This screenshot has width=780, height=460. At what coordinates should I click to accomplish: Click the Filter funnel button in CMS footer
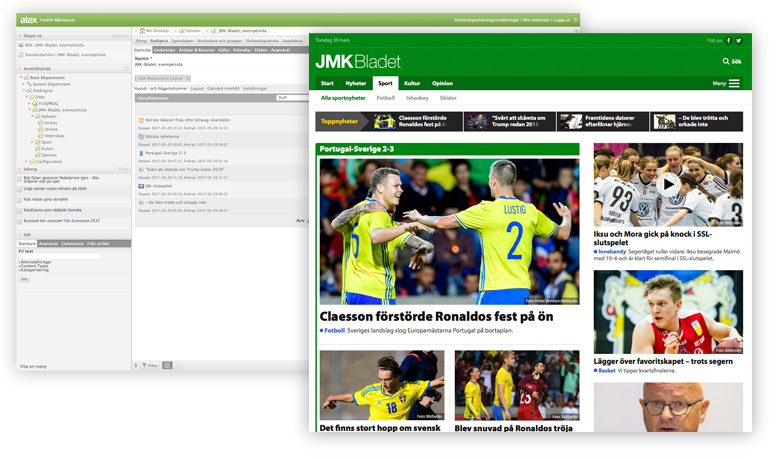tap(150, 365)
